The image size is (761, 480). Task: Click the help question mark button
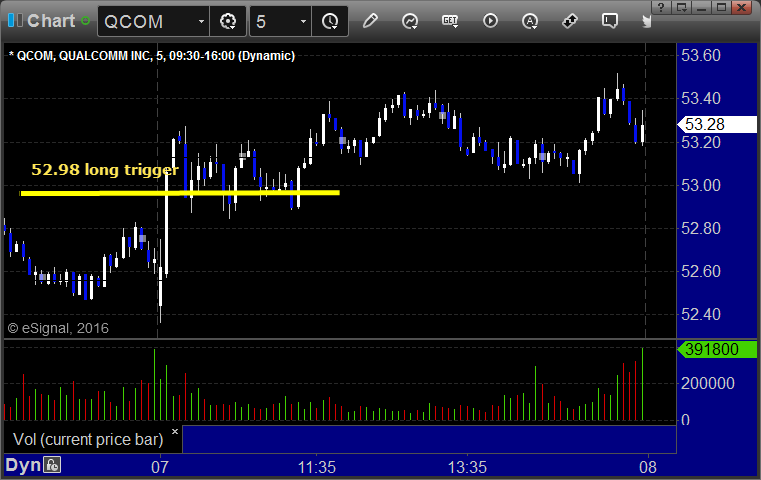pos(661,8)
